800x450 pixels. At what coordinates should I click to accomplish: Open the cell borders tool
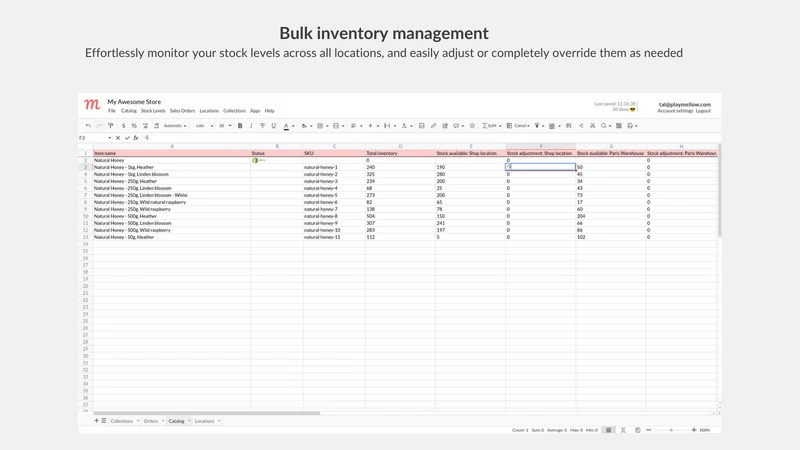click(x=320, y=126)
